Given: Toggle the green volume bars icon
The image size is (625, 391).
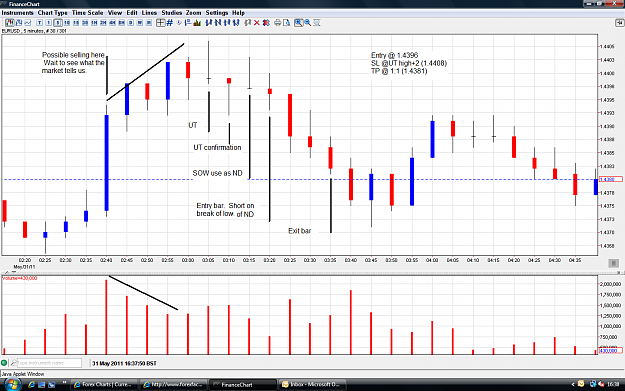Looking at the screenshot, I should (197, 23).
